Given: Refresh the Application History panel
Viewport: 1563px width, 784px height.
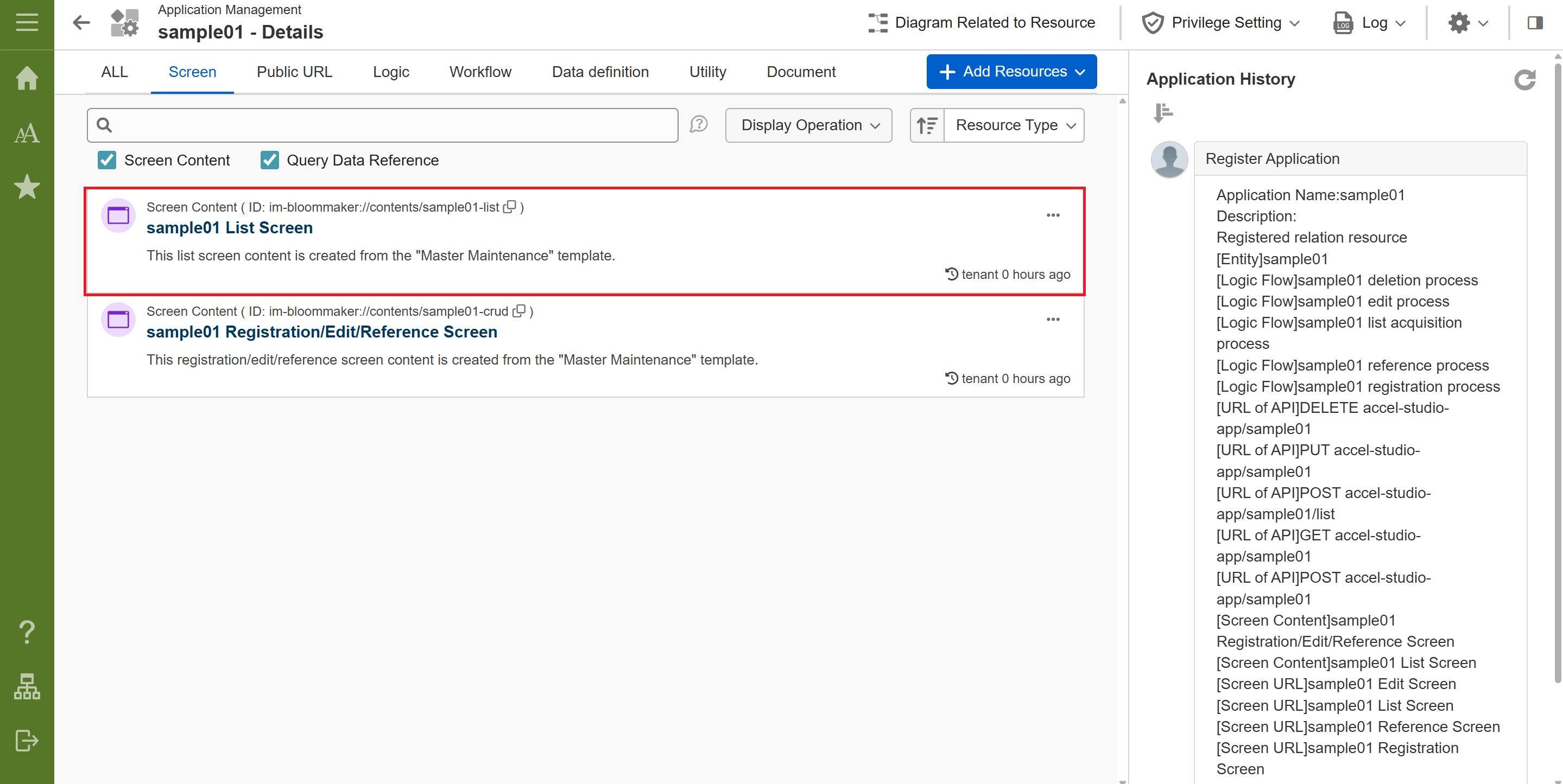Looking at the screenshot, I should click(x=1525, y=79).
